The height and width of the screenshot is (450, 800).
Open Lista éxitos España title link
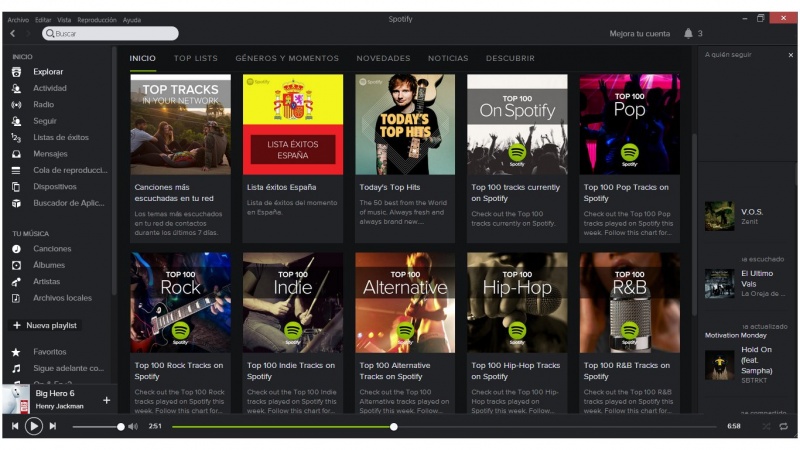(282, 187)
